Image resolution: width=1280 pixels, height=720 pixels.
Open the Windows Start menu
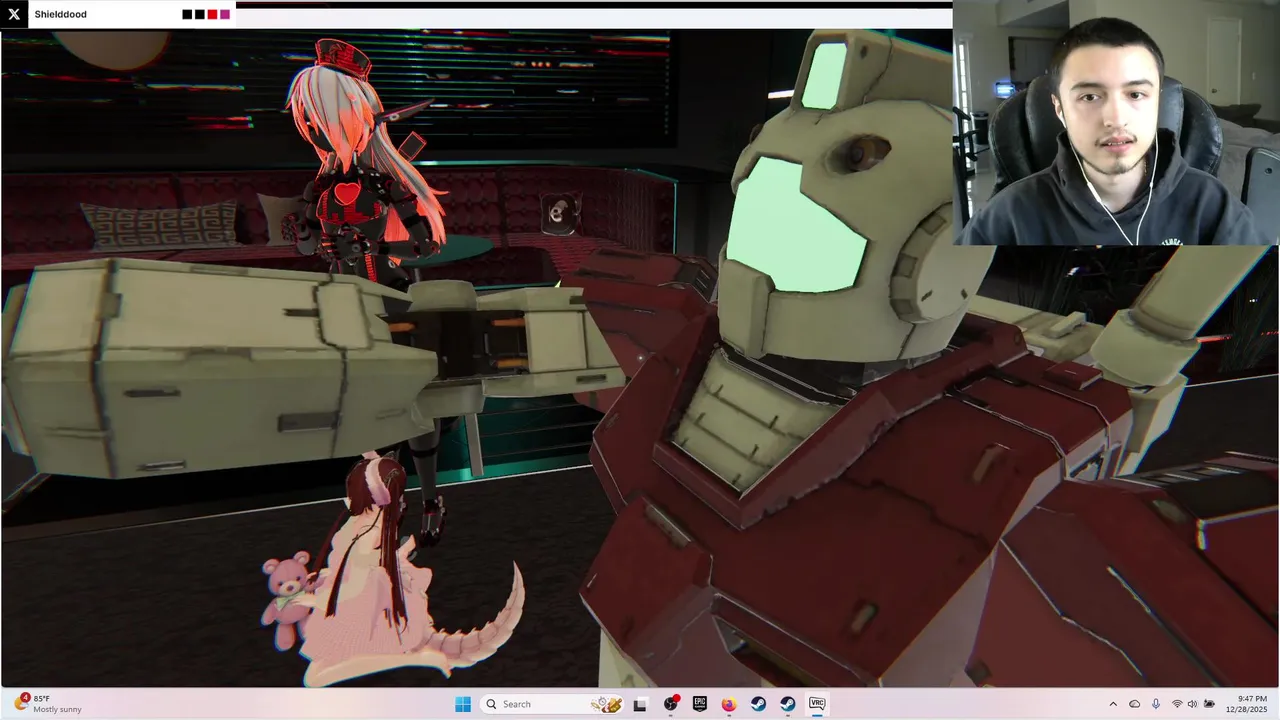click(463, 704)
